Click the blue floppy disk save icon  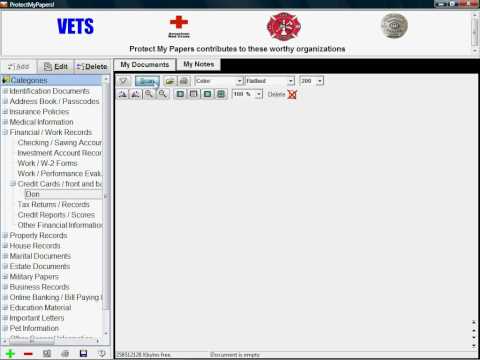point(83,354)
